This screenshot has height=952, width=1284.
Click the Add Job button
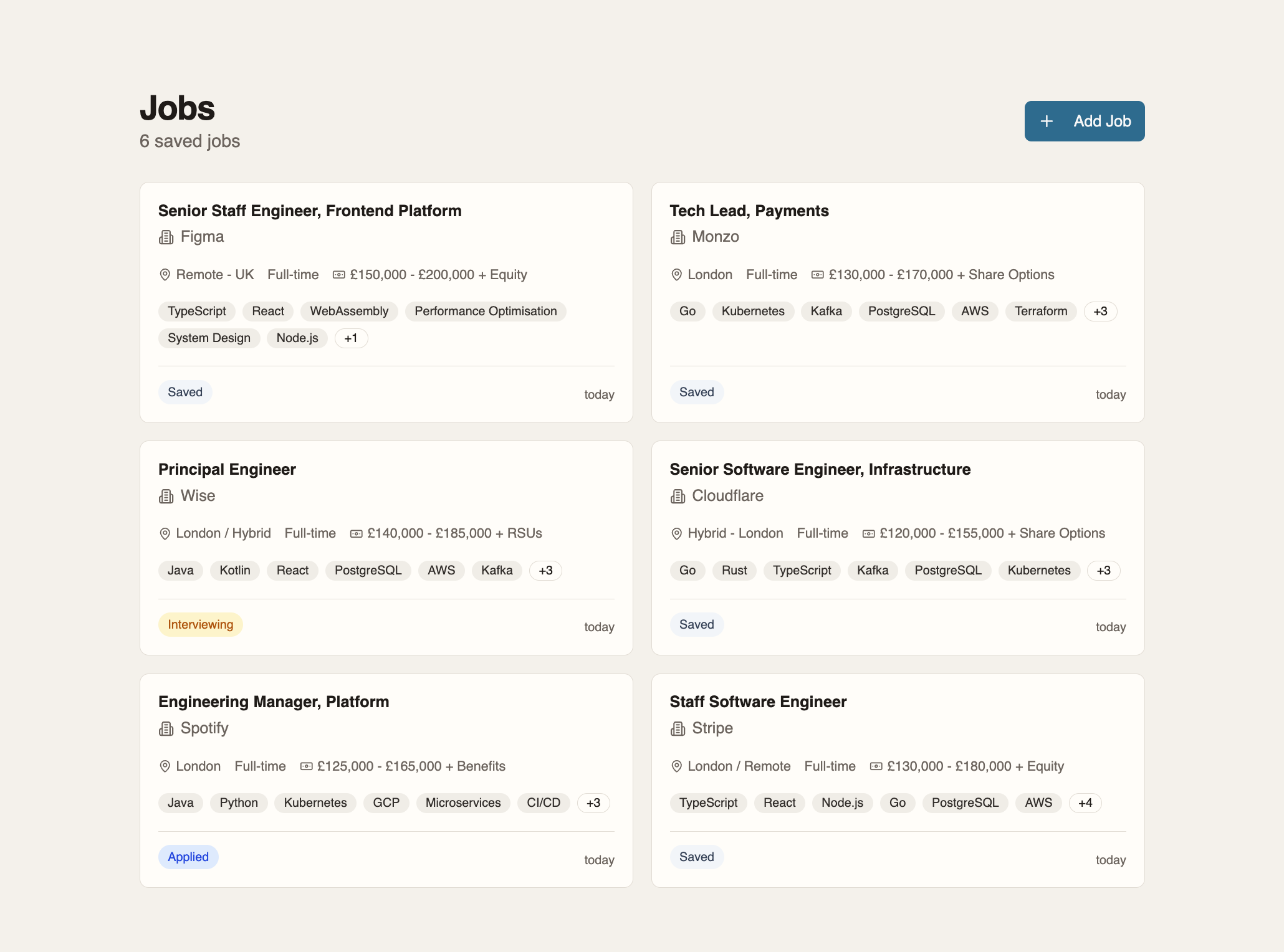click(1084, 121)
